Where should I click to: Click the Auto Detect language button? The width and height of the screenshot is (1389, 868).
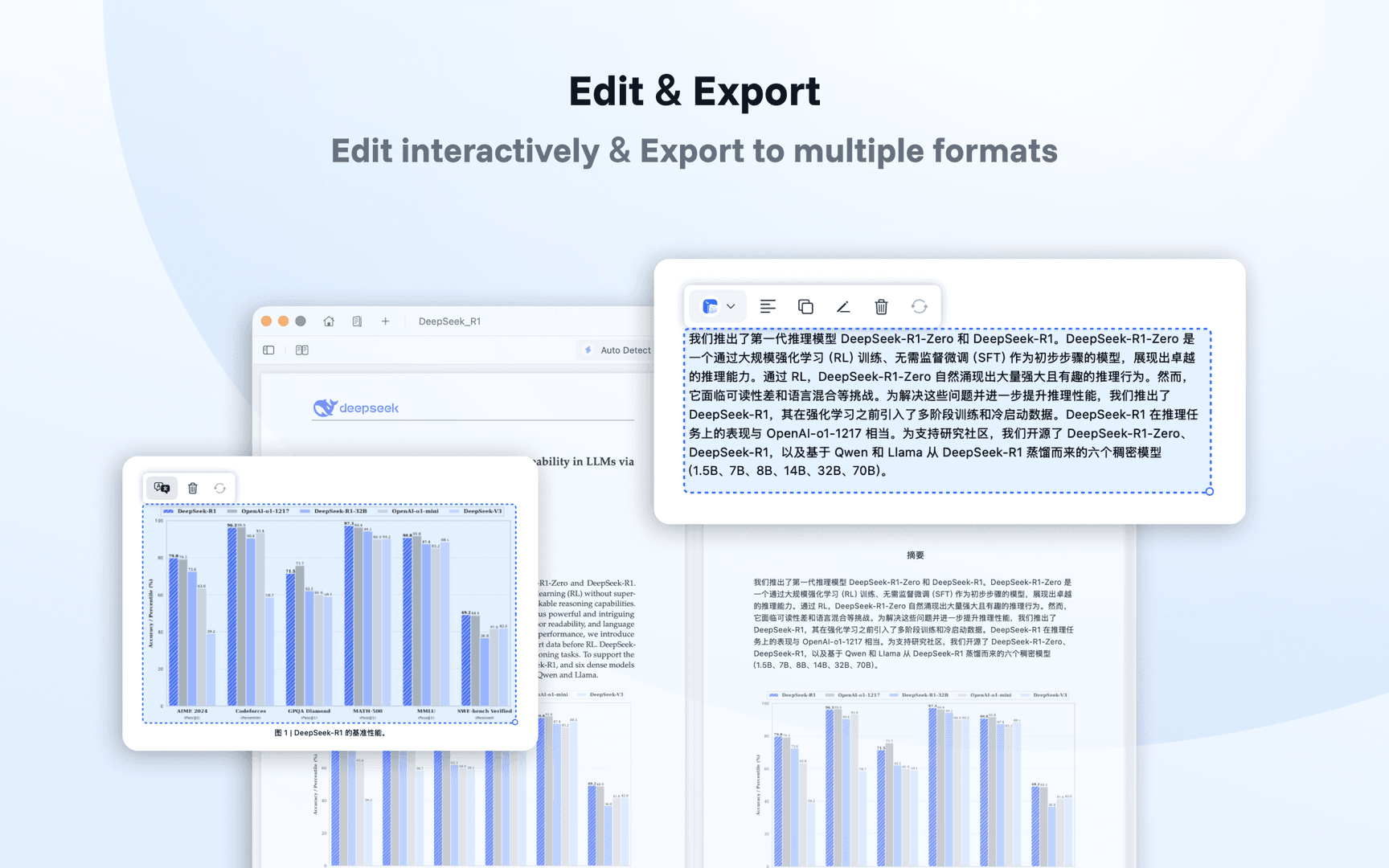[617, 350]
